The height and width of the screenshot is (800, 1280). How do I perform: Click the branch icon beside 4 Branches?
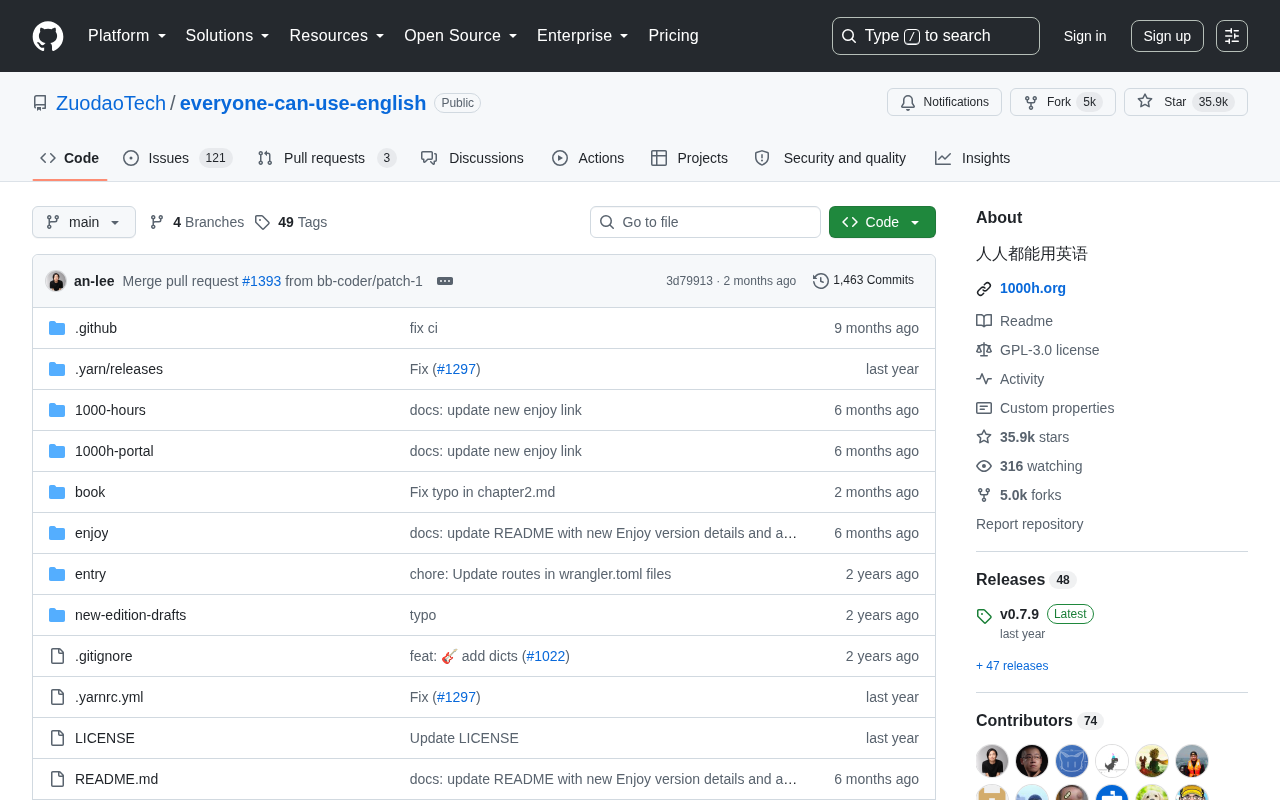(157, 222)
